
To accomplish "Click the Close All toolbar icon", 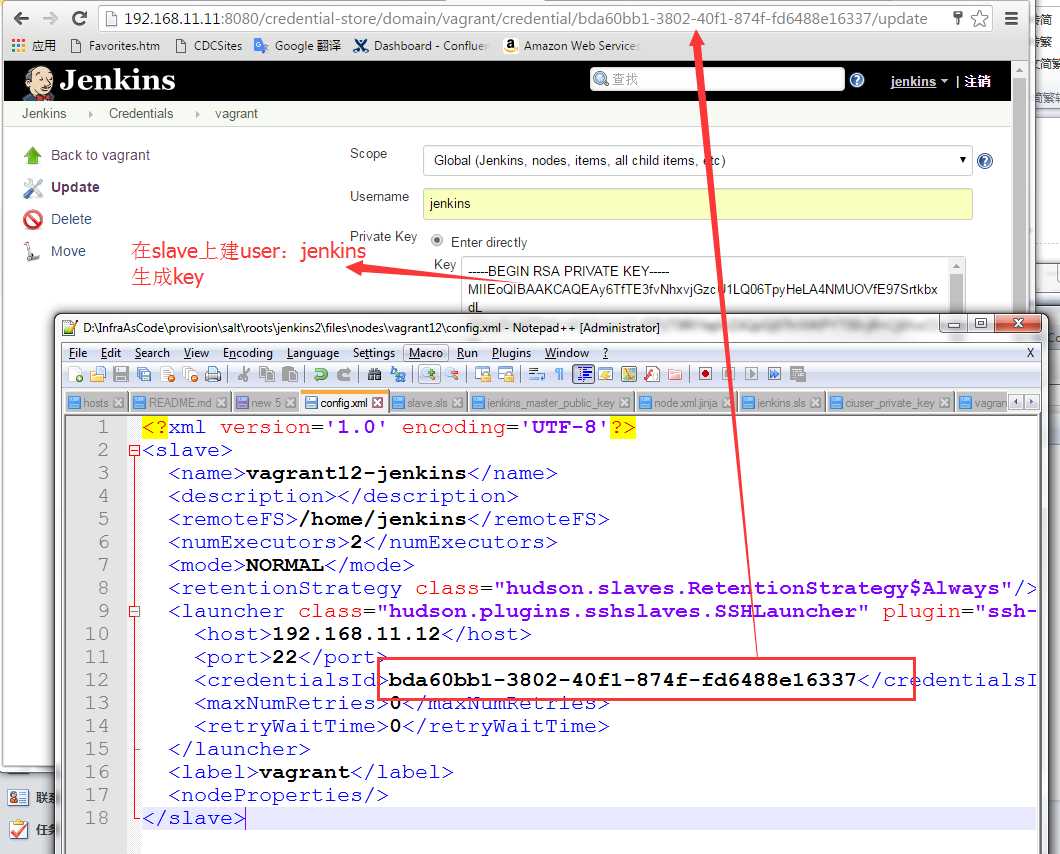I will tap(191, 375).
